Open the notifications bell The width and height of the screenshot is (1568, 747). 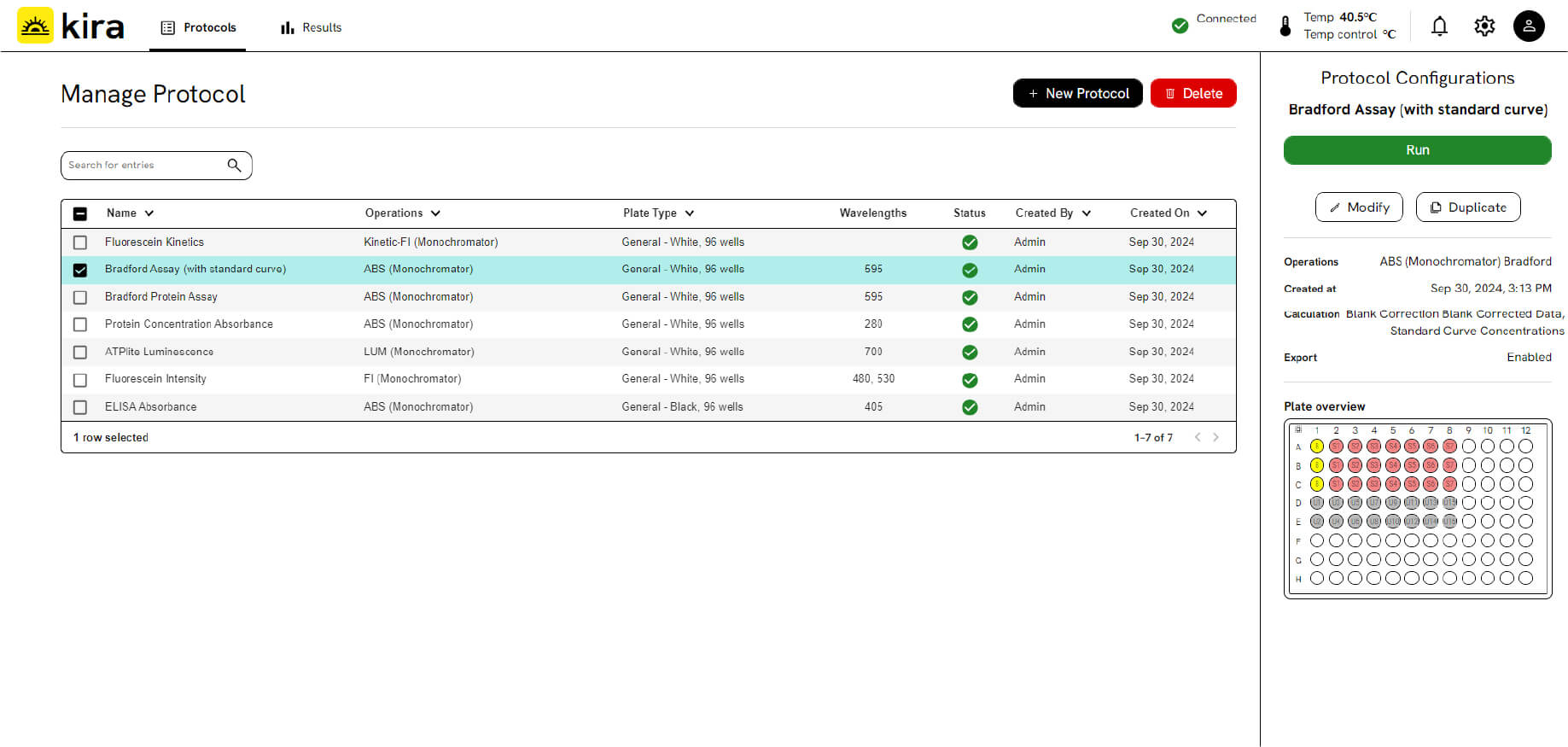1439,26
